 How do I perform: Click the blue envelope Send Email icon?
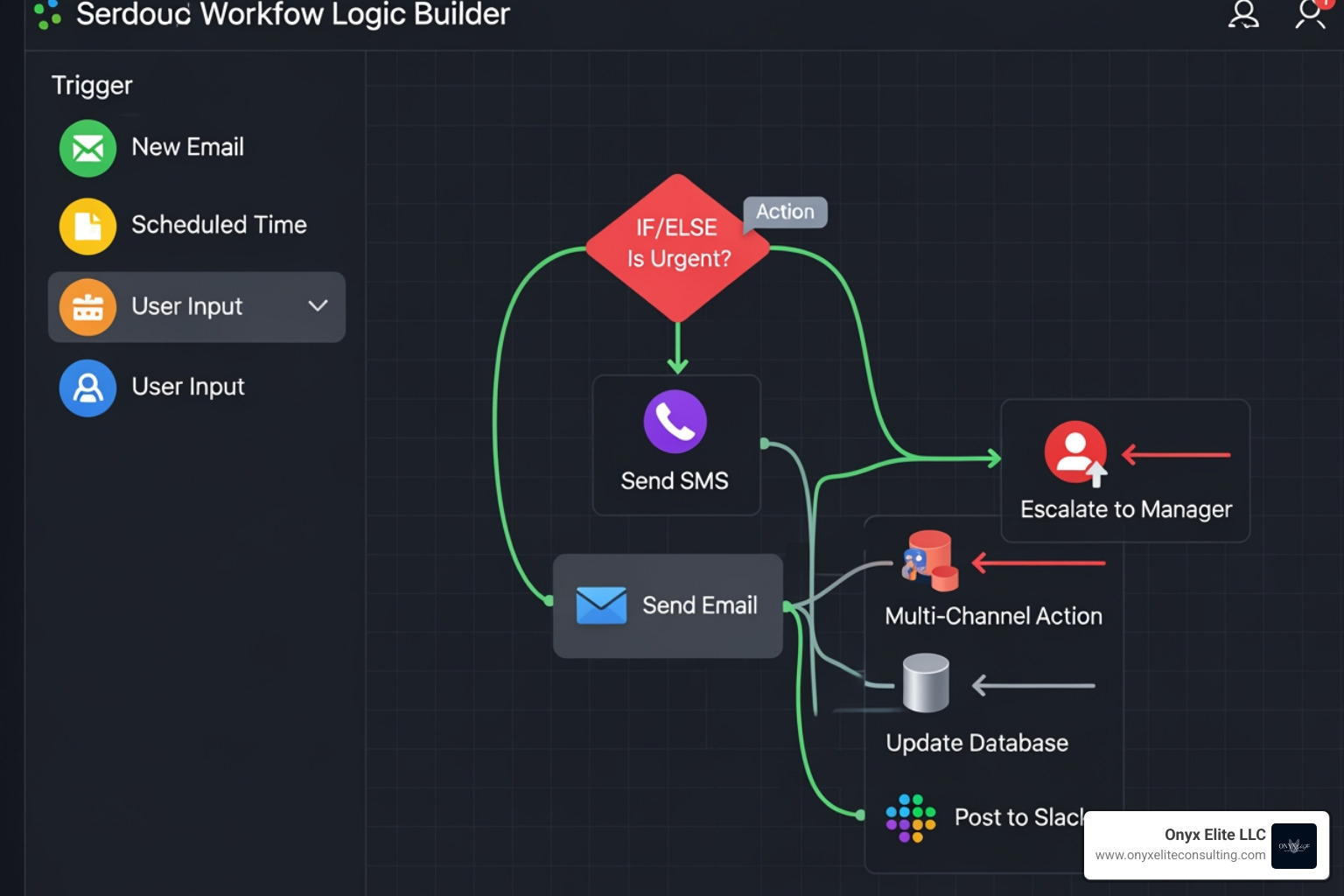click(x=601, y=605)
